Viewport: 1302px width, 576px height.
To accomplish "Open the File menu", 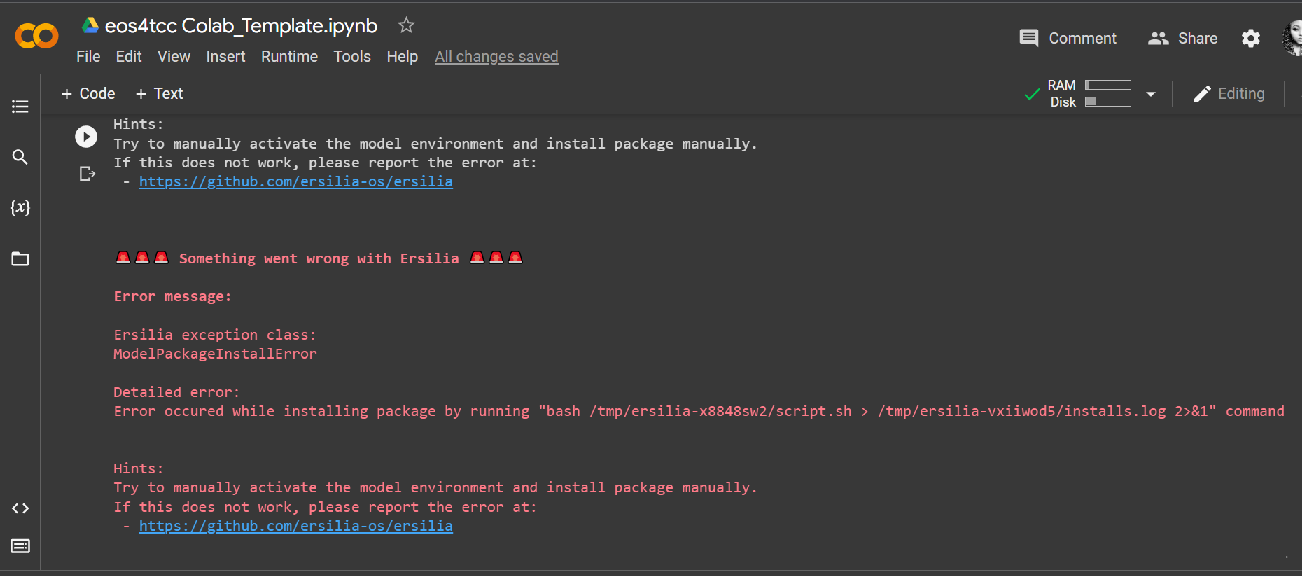I will click(88, 56).
